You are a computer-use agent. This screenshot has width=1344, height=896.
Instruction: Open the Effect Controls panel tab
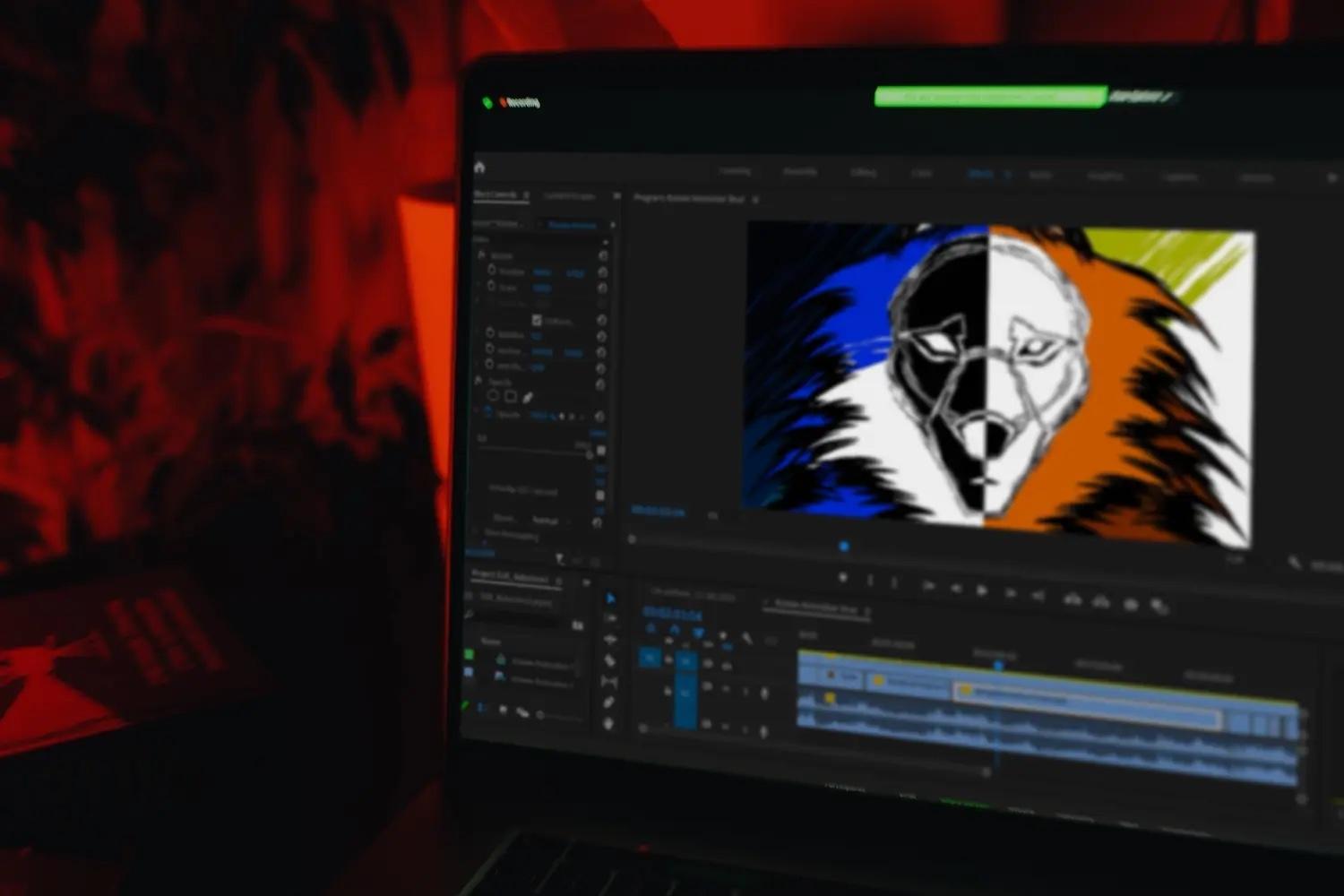click(x=495, y=195)
